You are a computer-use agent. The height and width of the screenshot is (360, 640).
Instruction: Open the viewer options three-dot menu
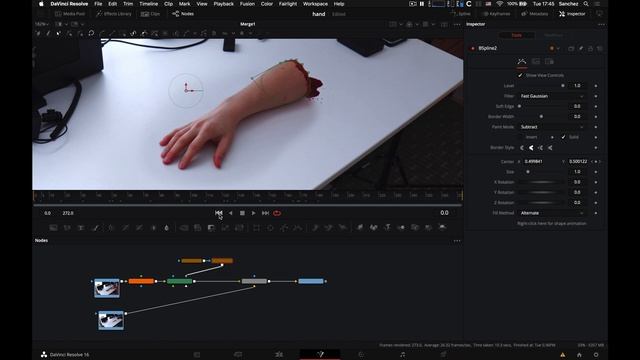coord(457,24)
